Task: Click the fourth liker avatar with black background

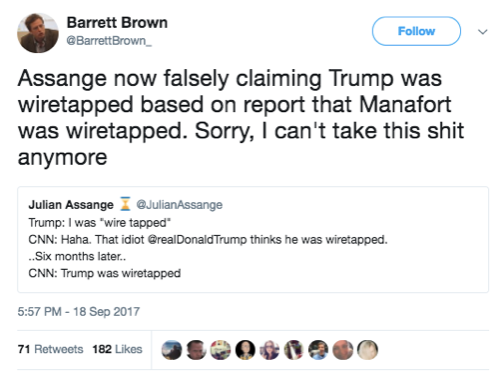Action: click(x=245, y=350)
